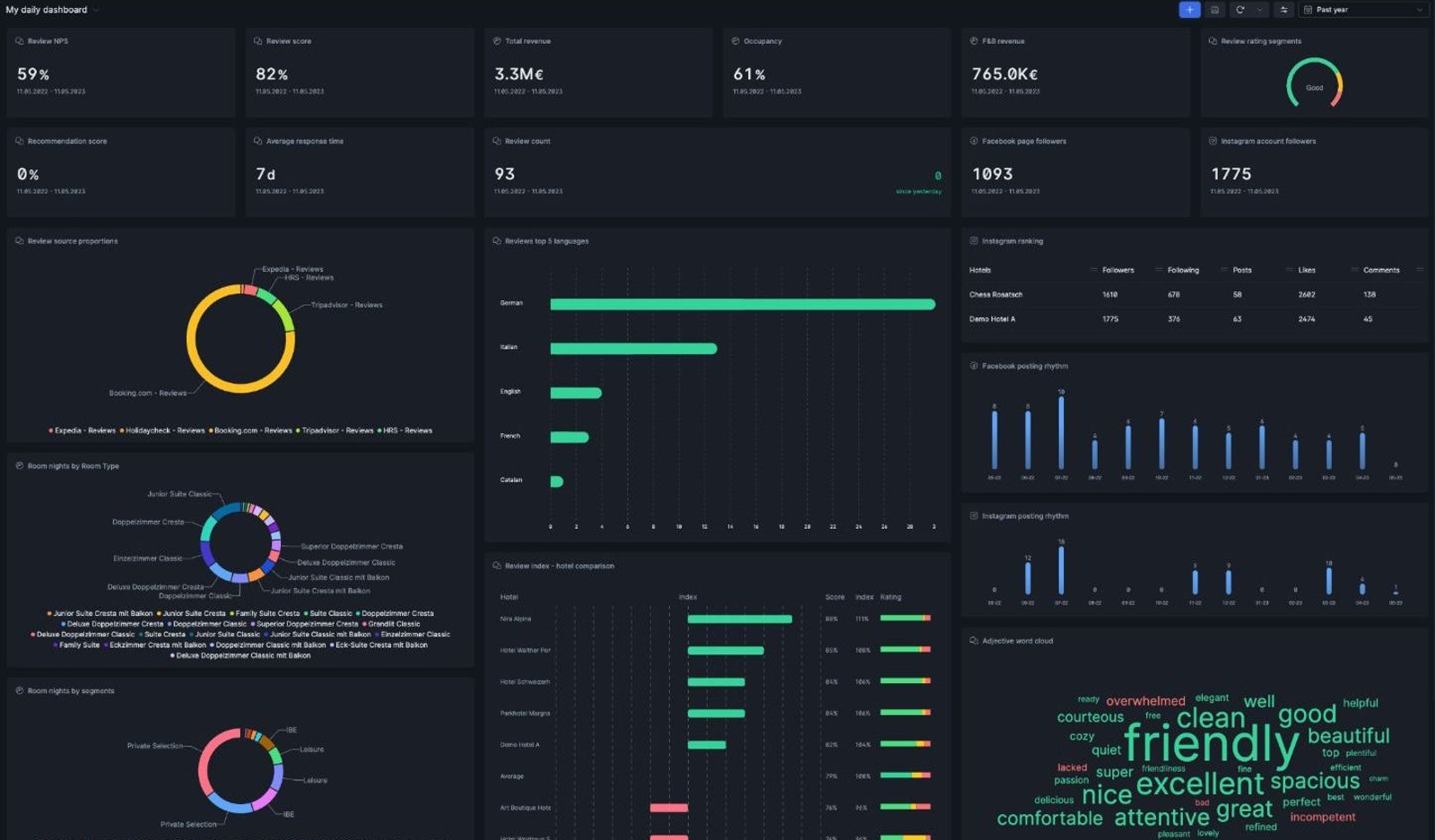The height and width of the screenshot is (840, 1435).
Task: Toggle Expedia - Reviews legend entry
Action: 82,430
